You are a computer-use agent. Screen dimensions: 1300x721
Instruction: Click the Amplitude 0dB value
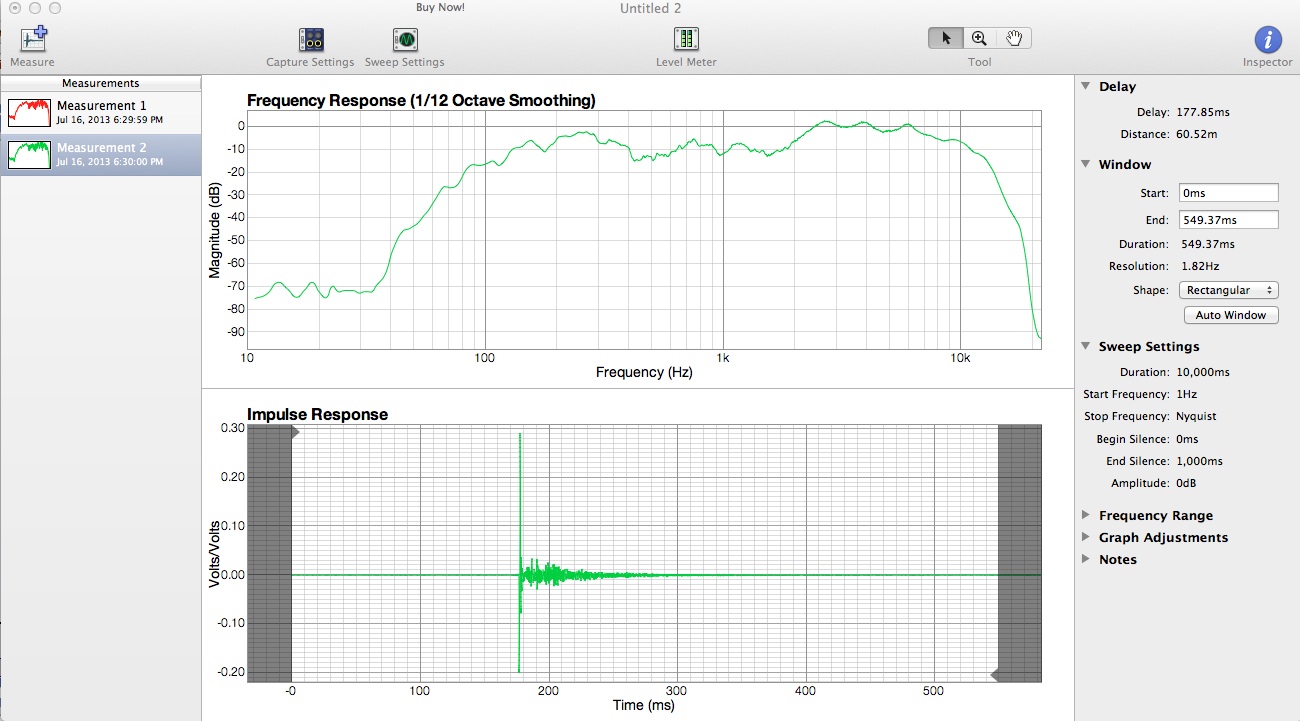[1187, 484]
